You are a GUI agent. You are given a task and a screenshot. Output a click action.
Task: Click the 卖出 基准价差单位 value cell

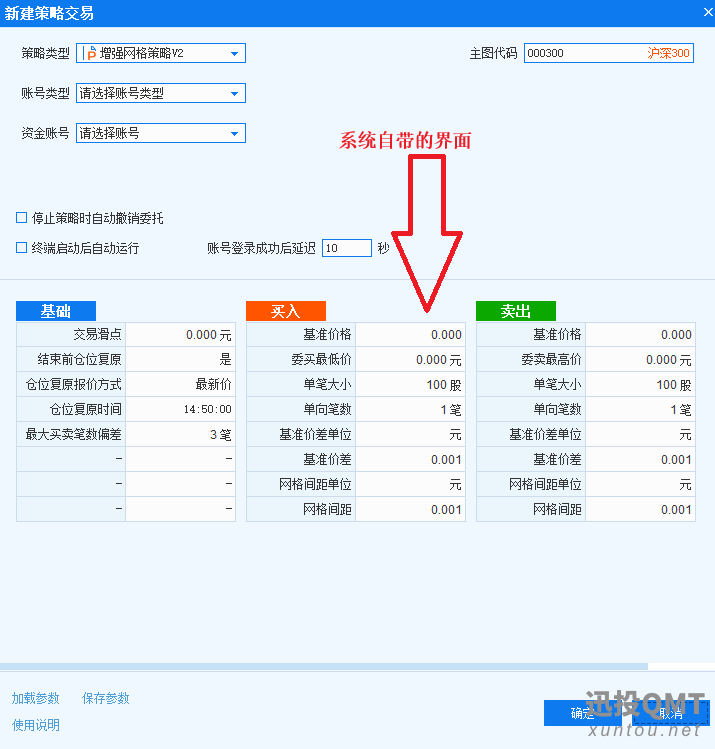tap(640, 435)
